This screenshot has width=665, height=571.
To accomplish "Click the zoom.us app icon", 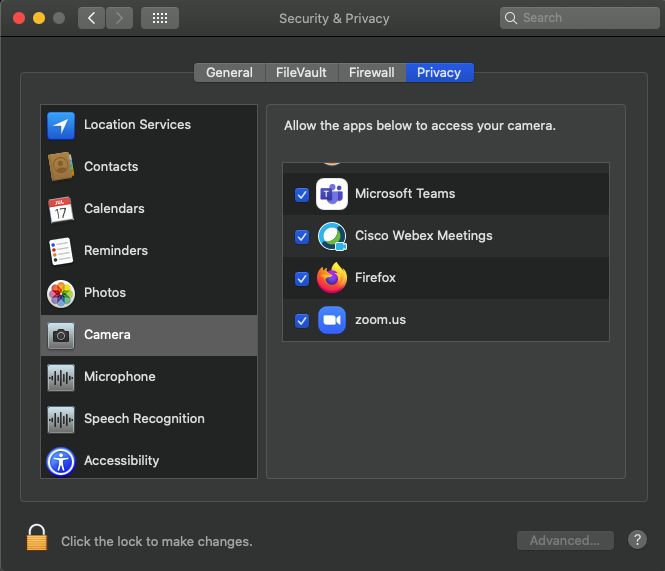I will (332, 320).
